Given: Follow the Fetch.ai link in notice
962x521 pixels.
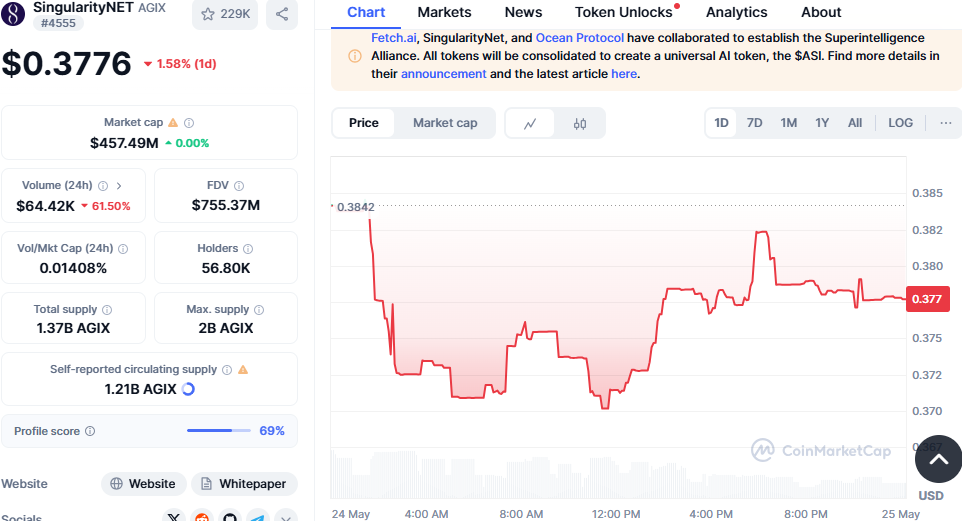Looking at the screenshot, I should [x=393, y=38].
